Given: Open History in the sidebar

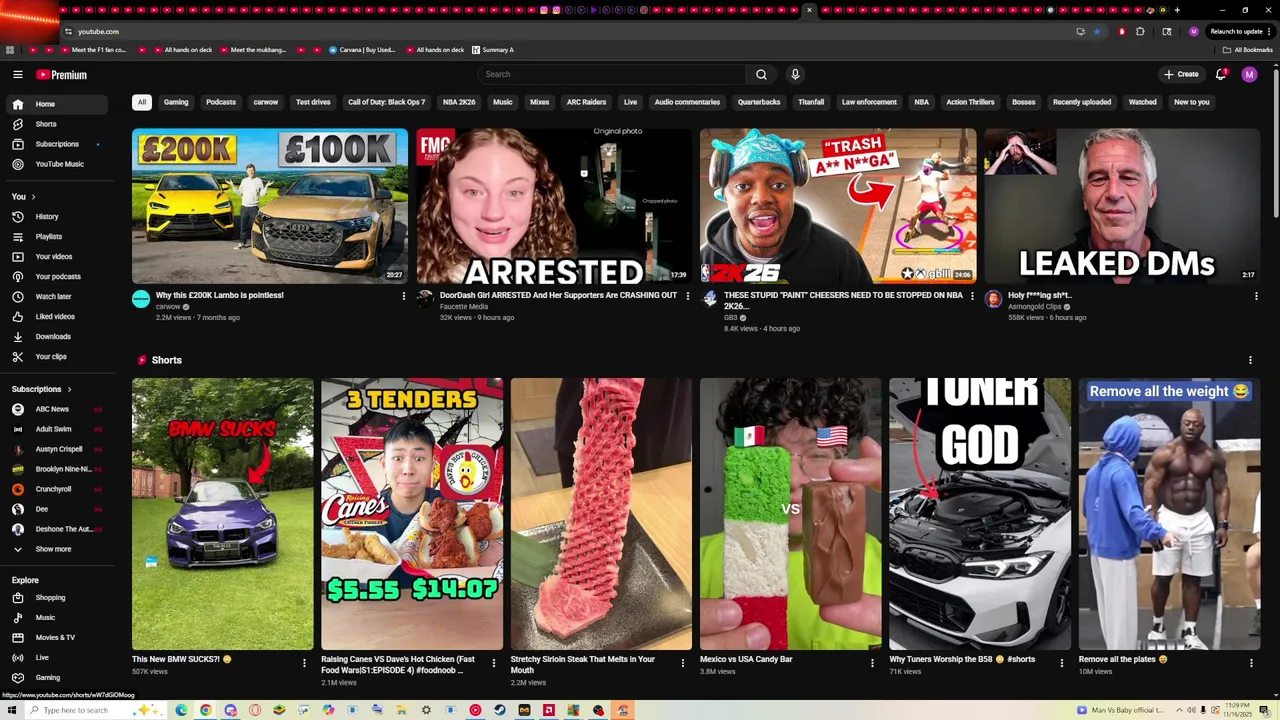Looking at the screenshot, I should coord(58,217).
